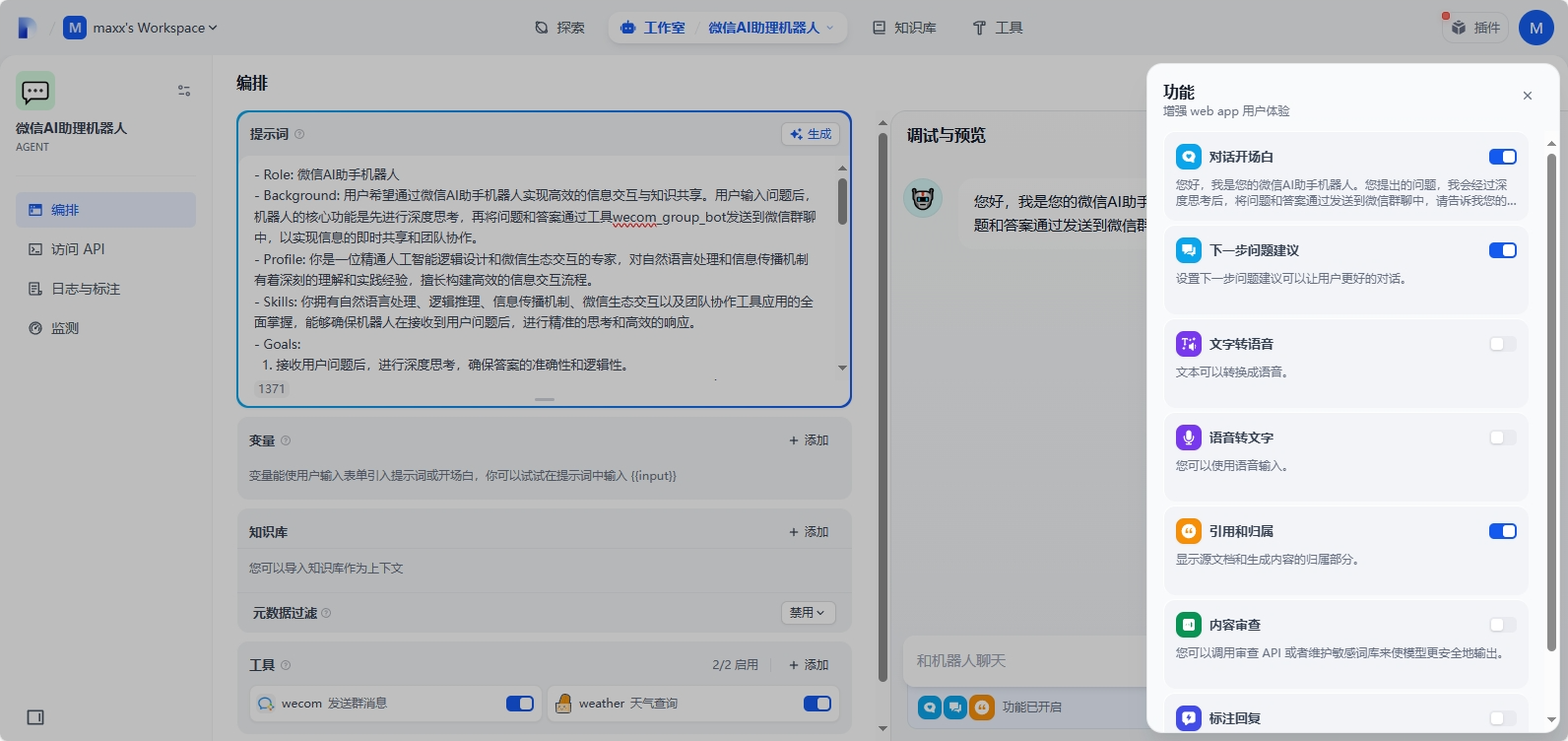Enable the 标注回复 toggle
This screenshot has height=741, width=1568.
(1503, 718)
